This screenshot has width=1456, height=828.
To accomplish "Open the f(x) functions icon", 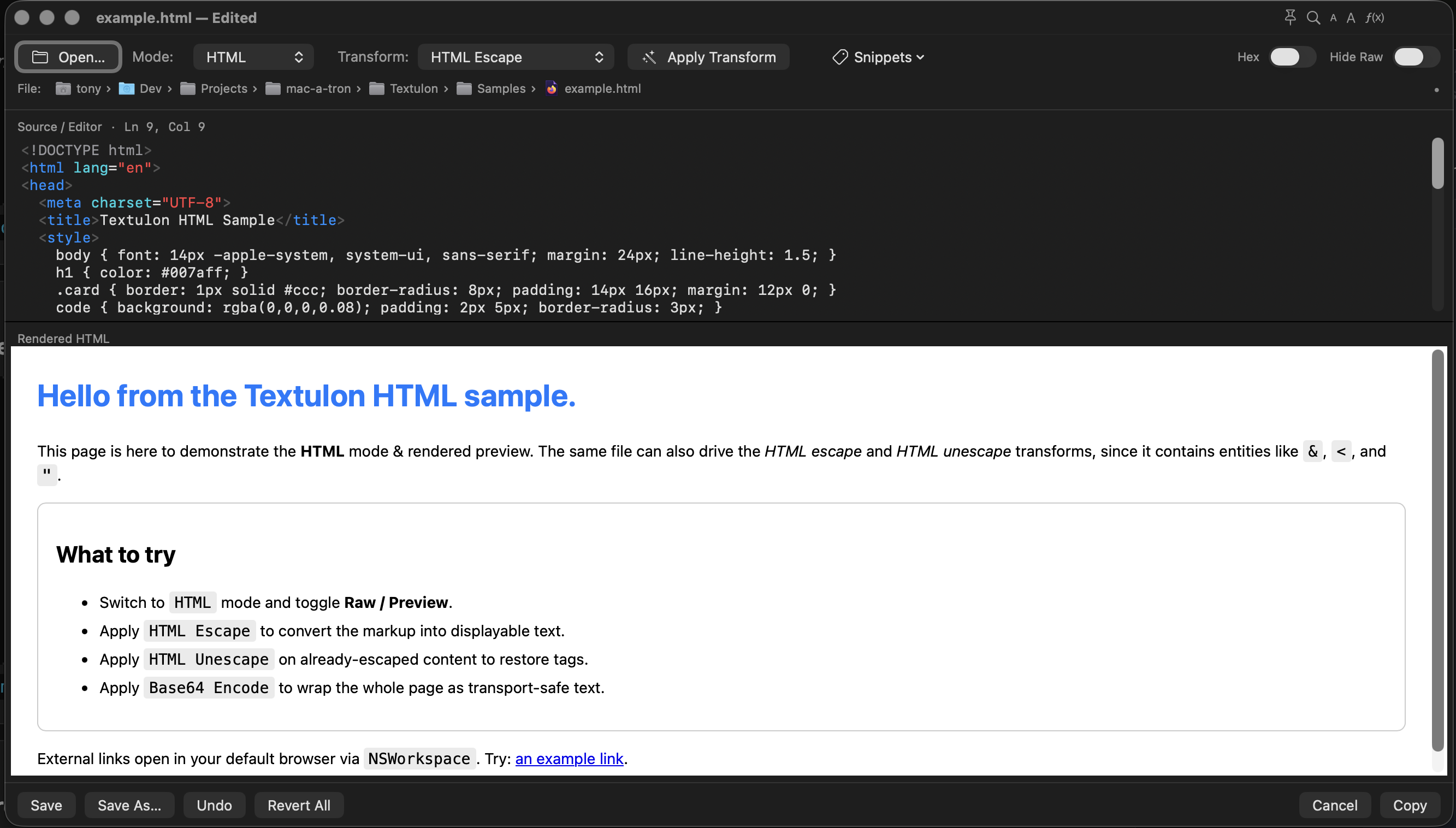I will tap(1375, 17).
